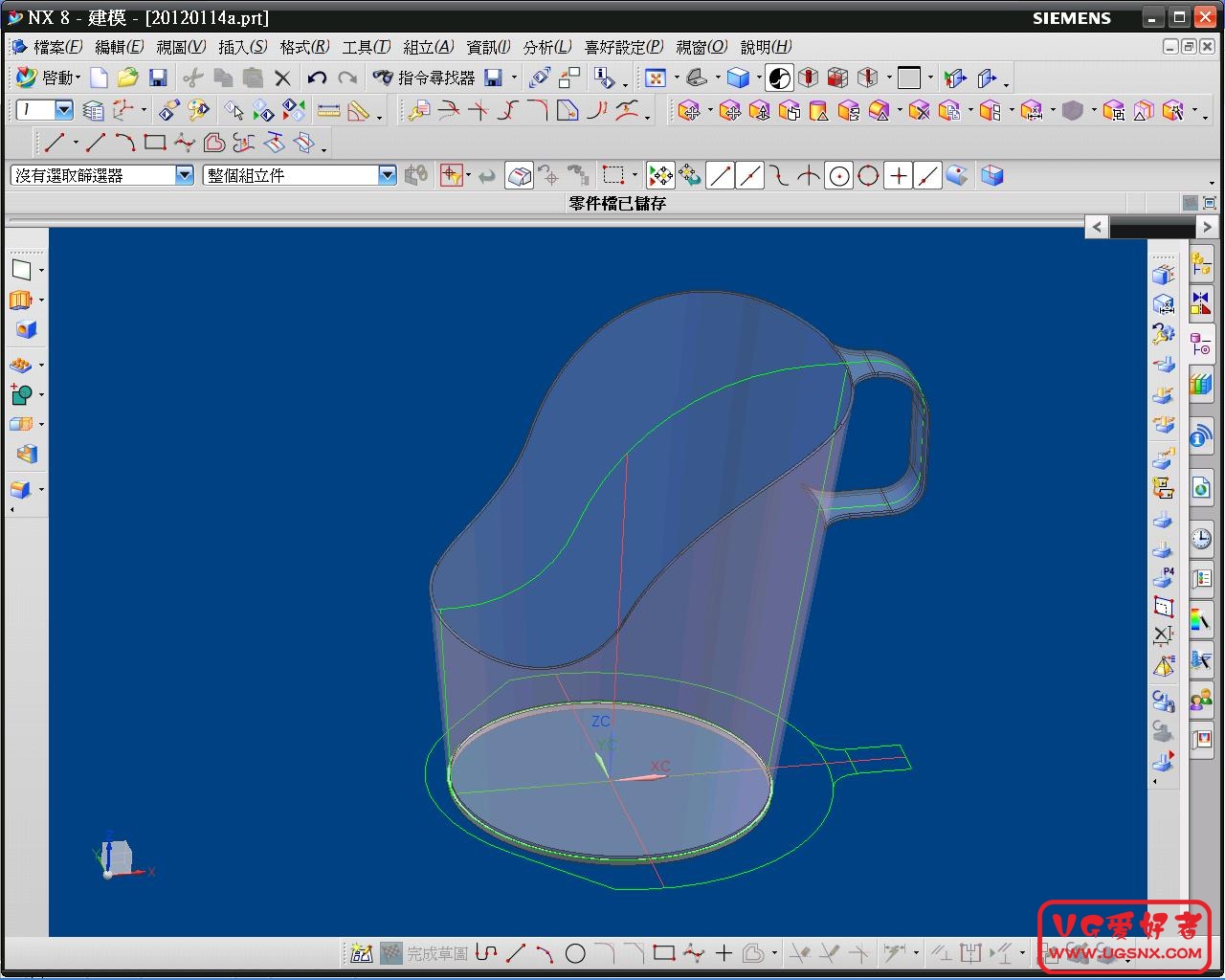Open 喜好設定(P) Preferences menu
Viewport: 1225px width, 980px height.
coord(624,47)
